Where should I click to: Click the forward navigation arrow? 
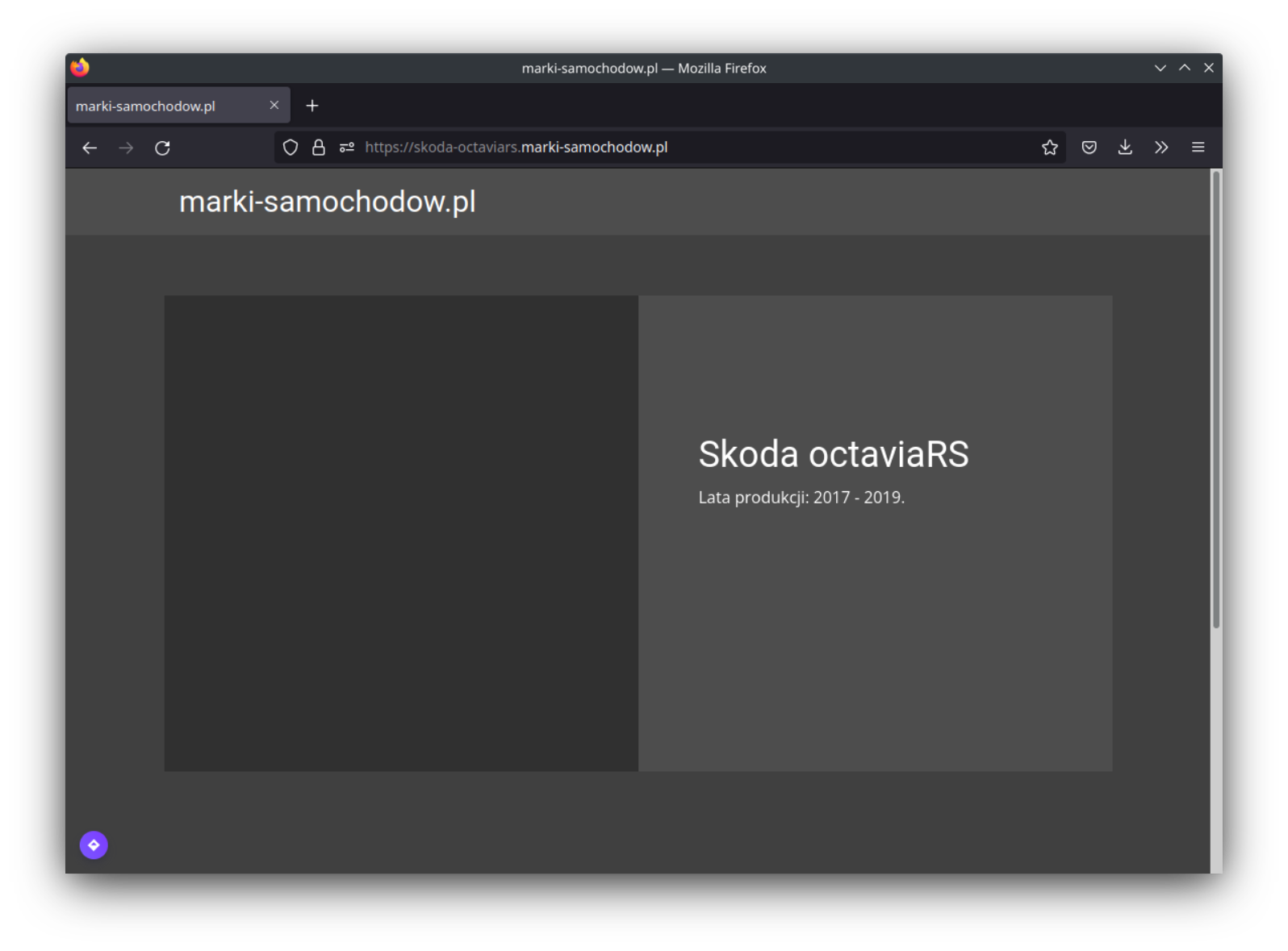[x=126, y=148]
